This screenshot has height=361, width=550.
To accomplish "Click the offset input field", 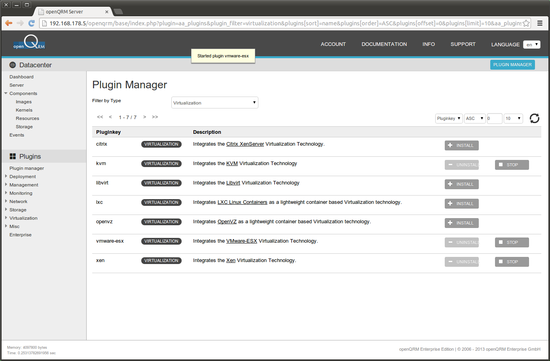I will point(494,118).
